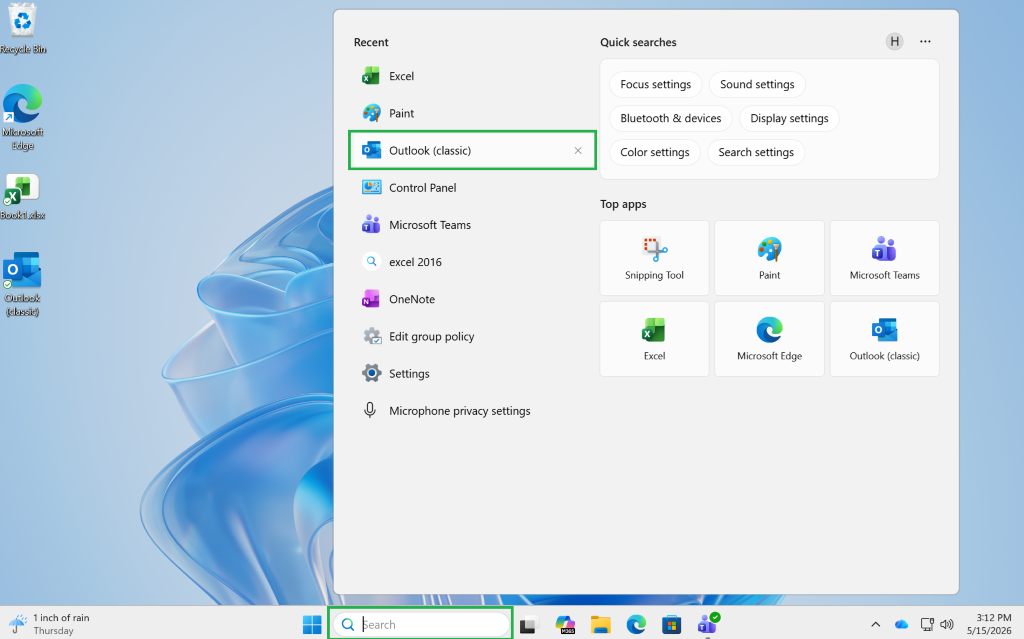Select the Search settings quick search

tap(756, 152)
